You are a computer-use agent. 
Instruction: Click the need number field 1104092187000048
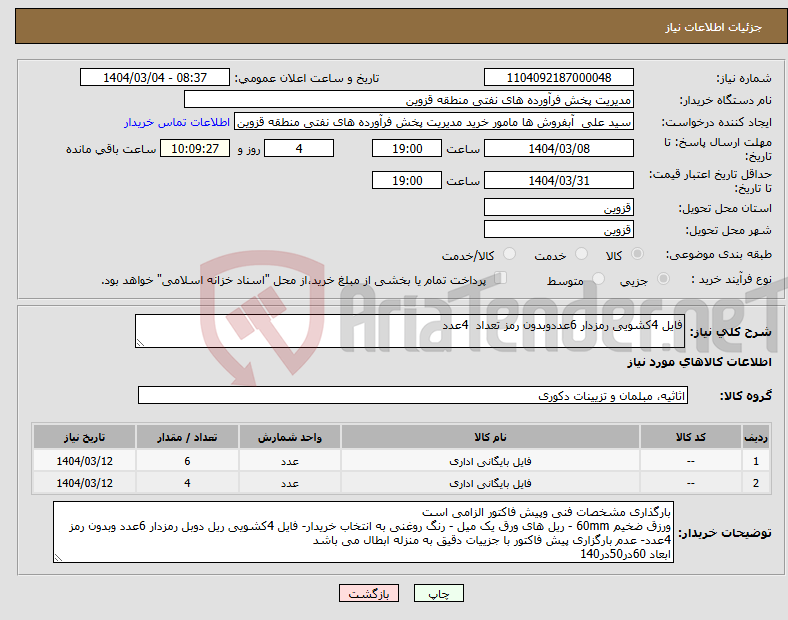point(558,77)
